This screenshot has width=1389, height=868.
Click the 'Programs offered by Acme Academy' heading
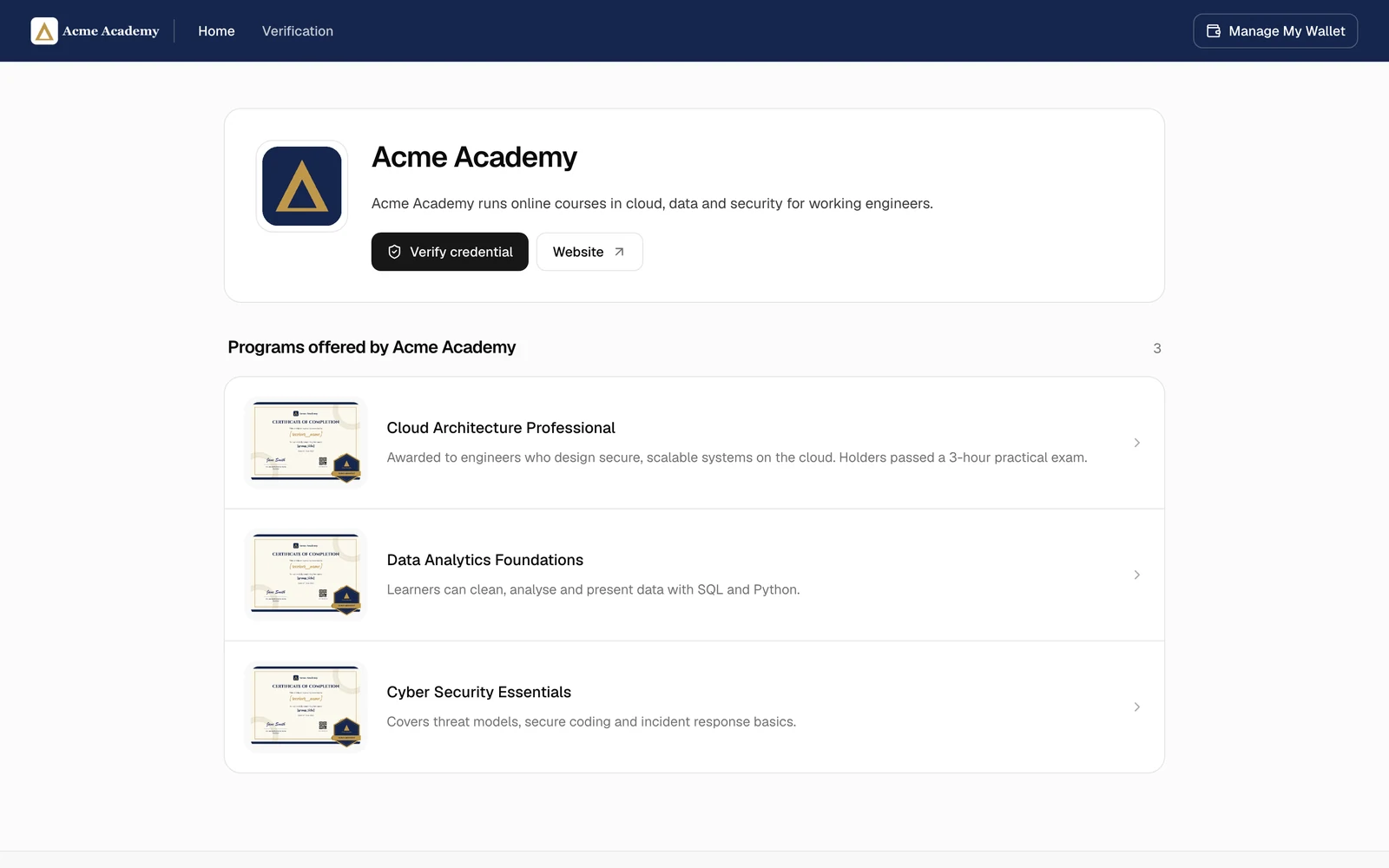372,347
